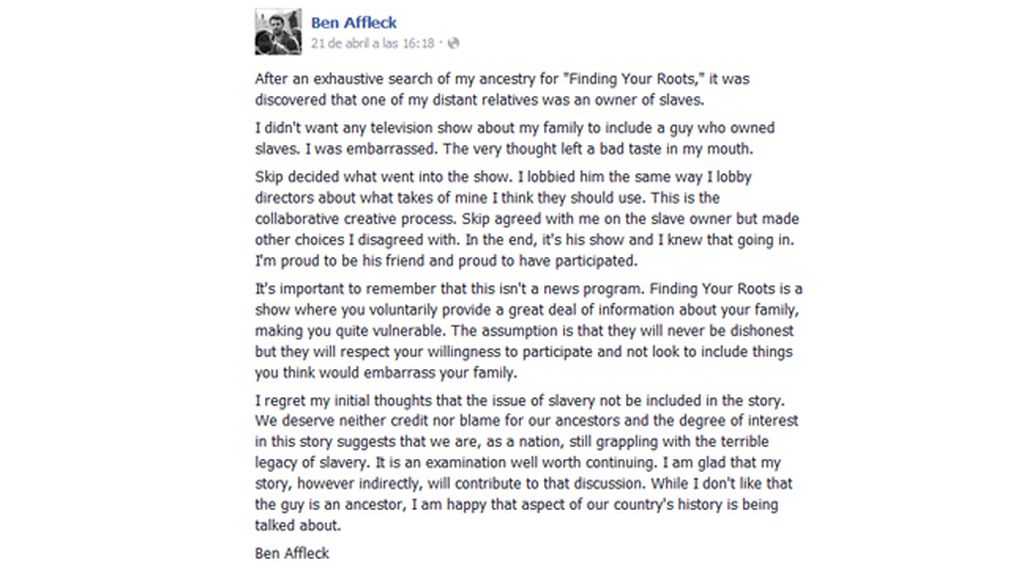The width and height of the screenshot is (1024, 576).
Task: Click the words "legacy of slavery."
Action: (x=311, y=464)
